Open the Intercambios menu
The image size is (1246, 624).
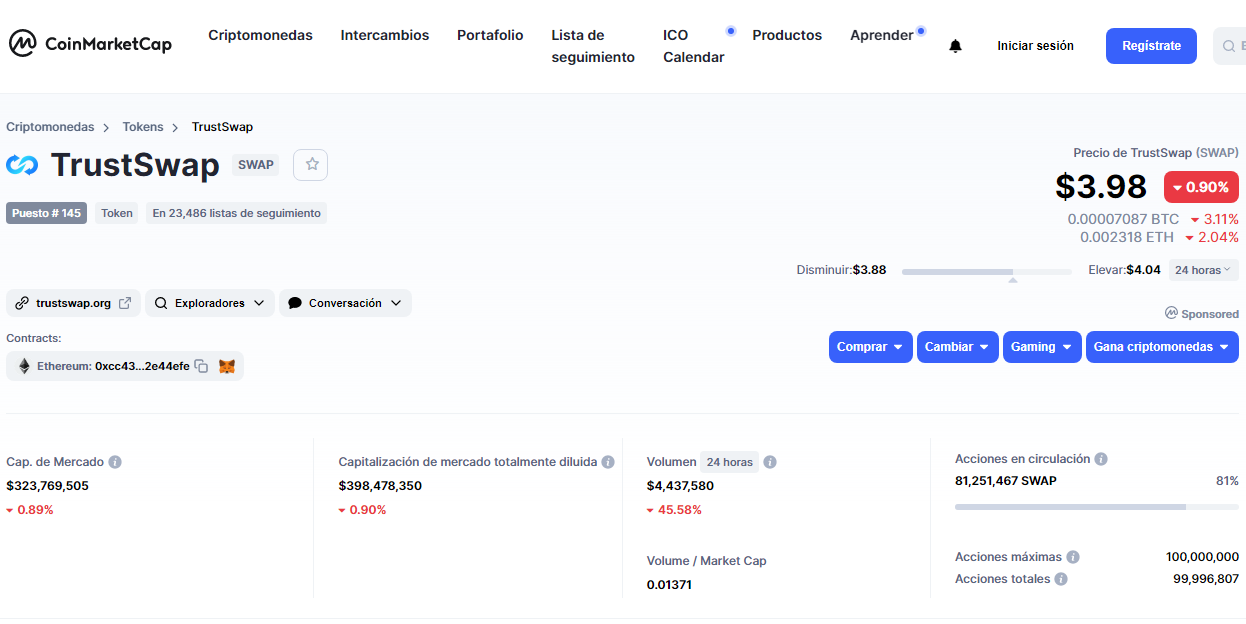click(x=385, y=35)
